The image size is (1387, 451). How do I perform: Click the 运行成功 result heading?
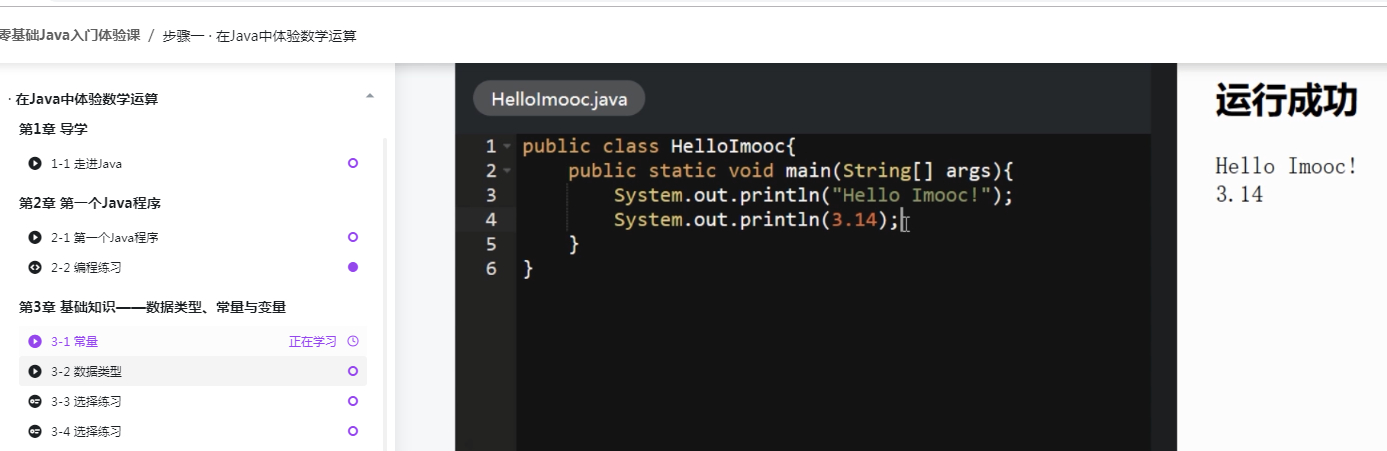tap(1287, 101)
